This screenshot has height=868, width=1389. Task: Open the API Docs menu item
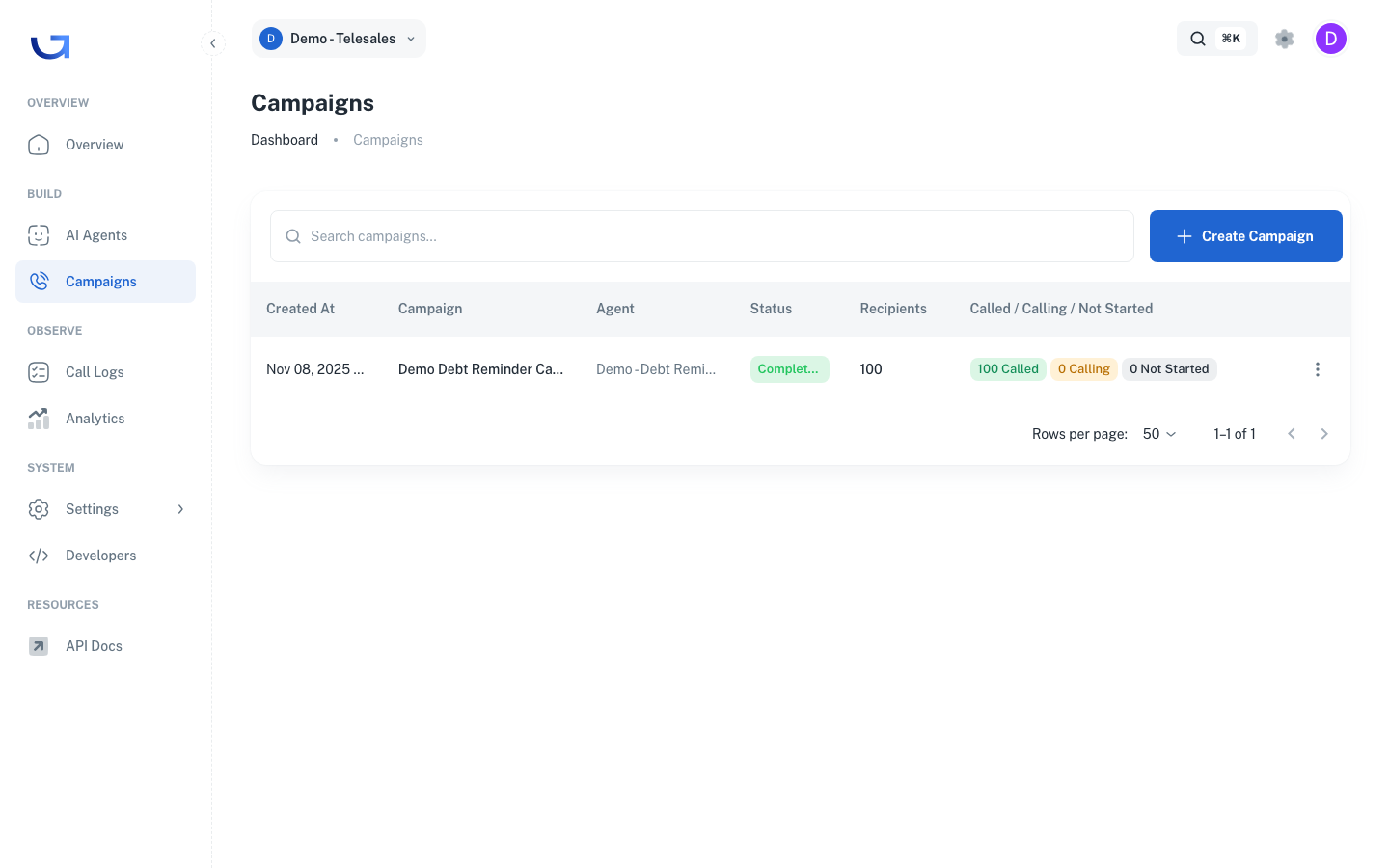click(x=106, y=646)
